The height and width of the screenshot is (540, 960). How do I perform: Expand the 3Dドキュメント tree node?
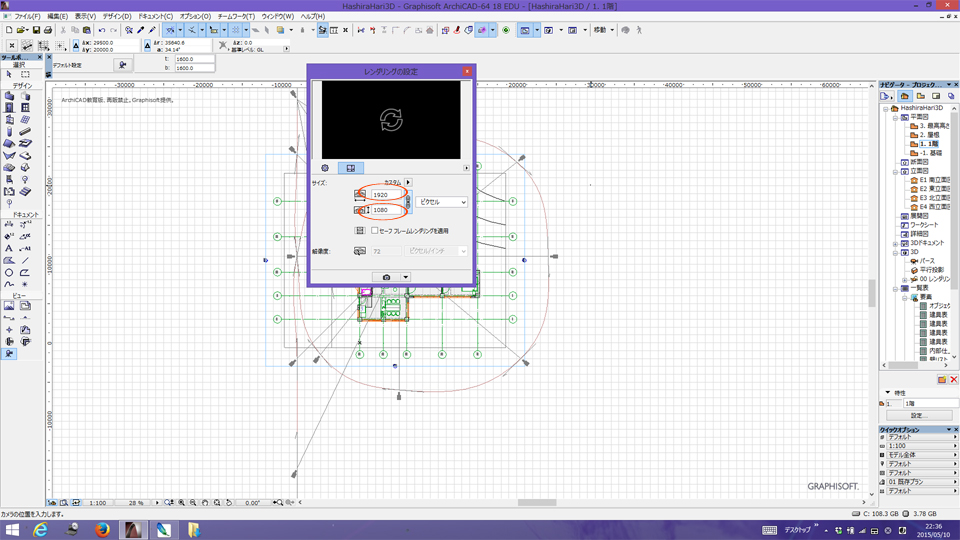click(895, 243)
